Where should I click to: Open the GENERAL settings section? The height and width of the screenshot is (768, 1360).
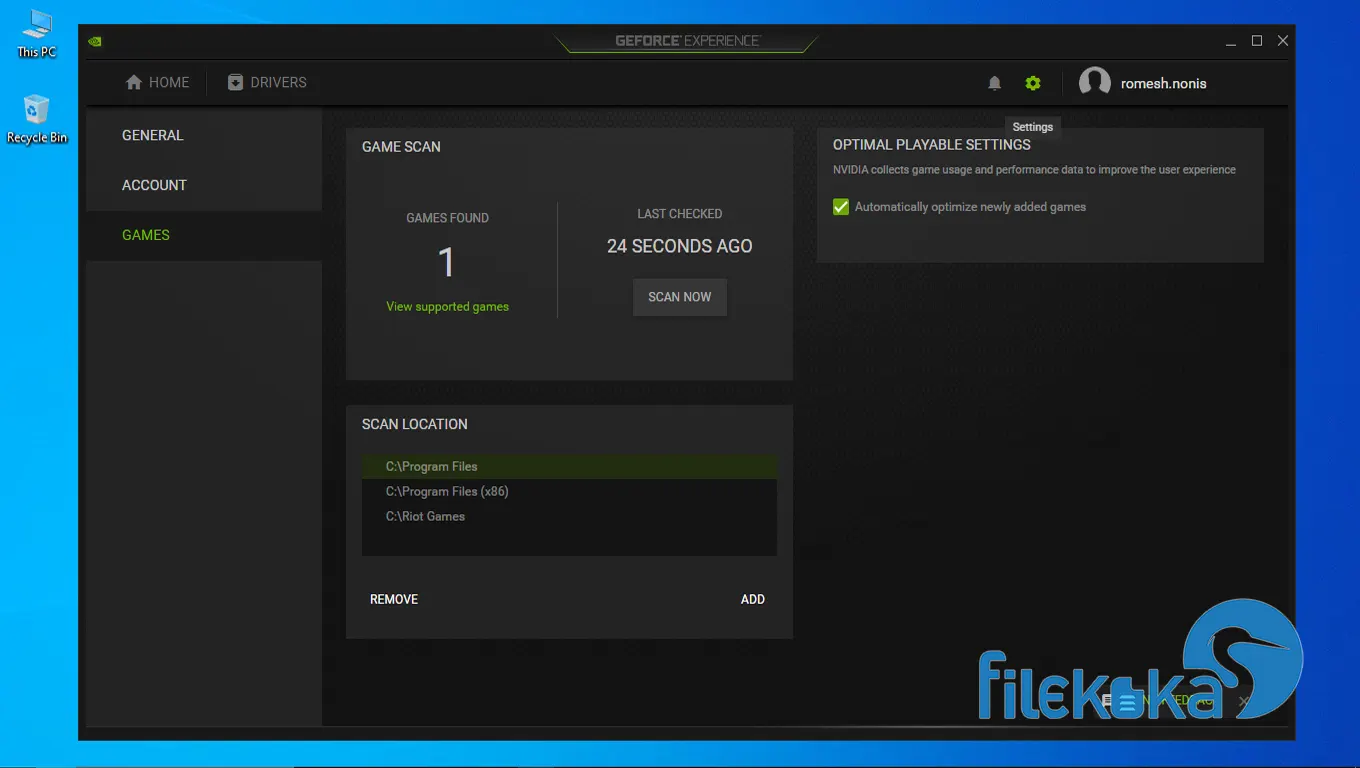click(x=204, y=135)
